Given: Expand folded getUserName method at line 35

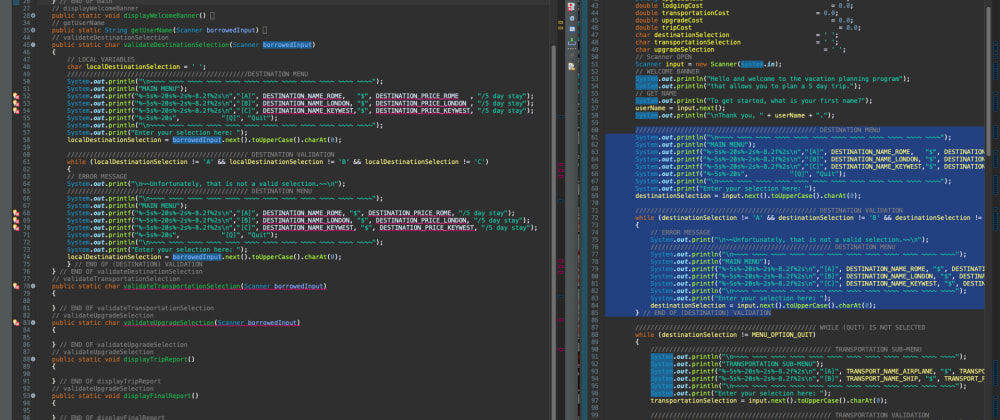Looking at the screenshot, I should (x=33, y=30).
